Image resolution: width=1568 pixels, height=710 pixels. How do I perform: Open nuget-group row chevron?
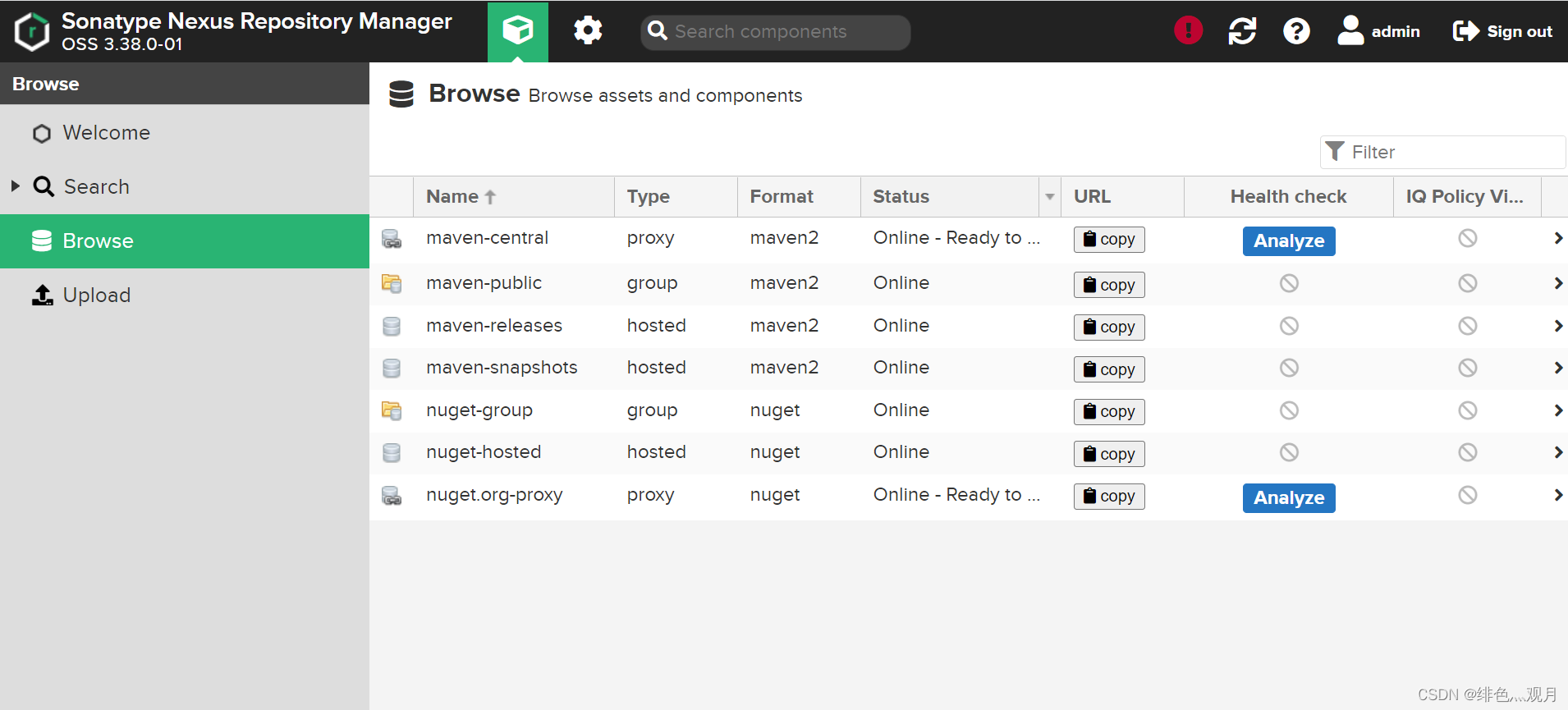[x=1557, y=410]
